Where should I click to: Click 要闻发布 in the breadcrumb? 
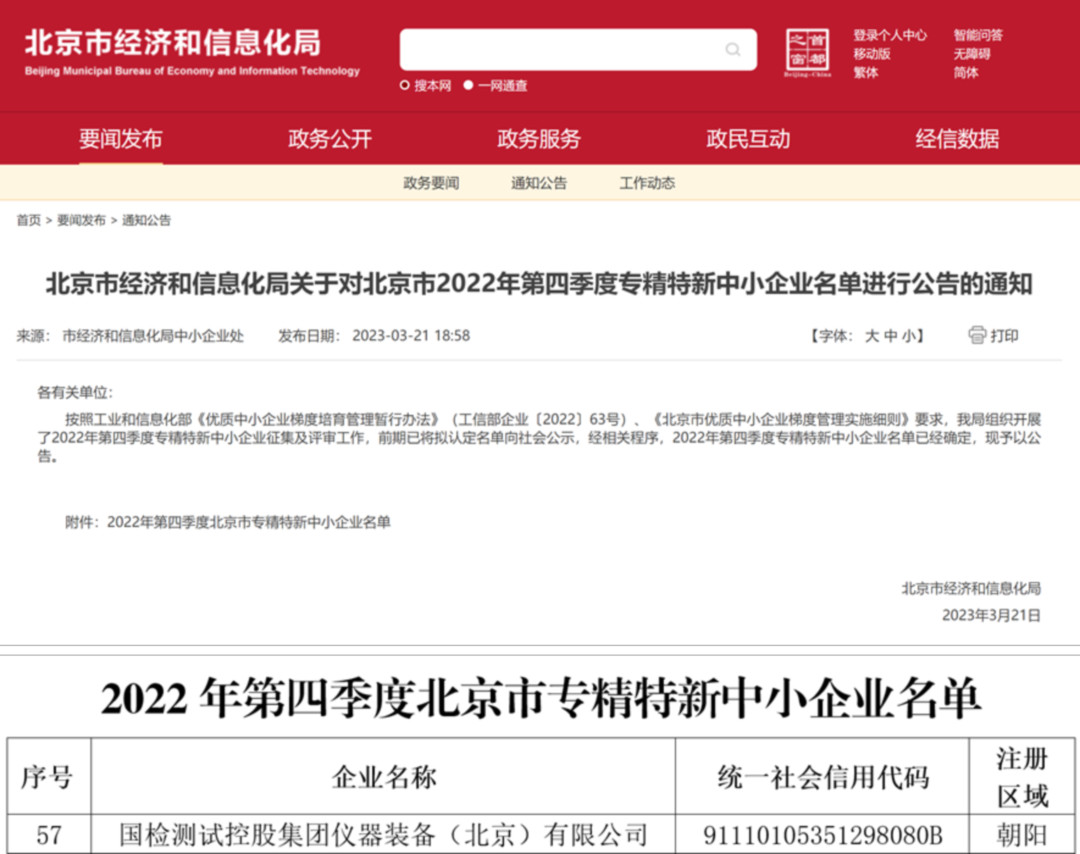click(81, 220)
